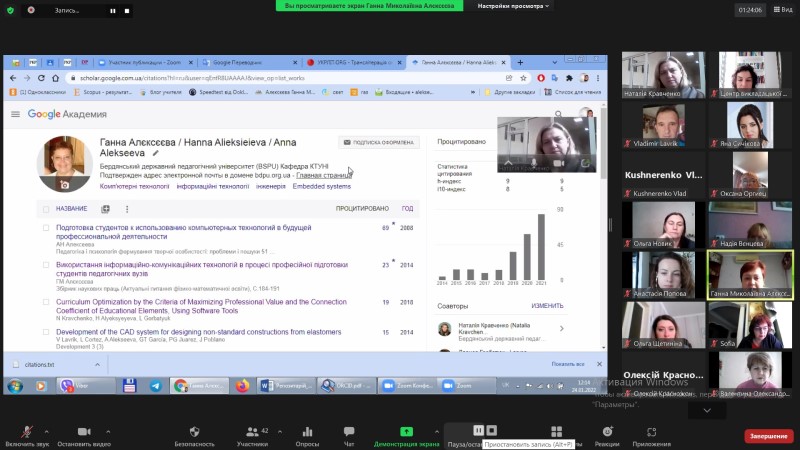Tick the checkbox beside Curriculum Optimization article

[45, 301]
